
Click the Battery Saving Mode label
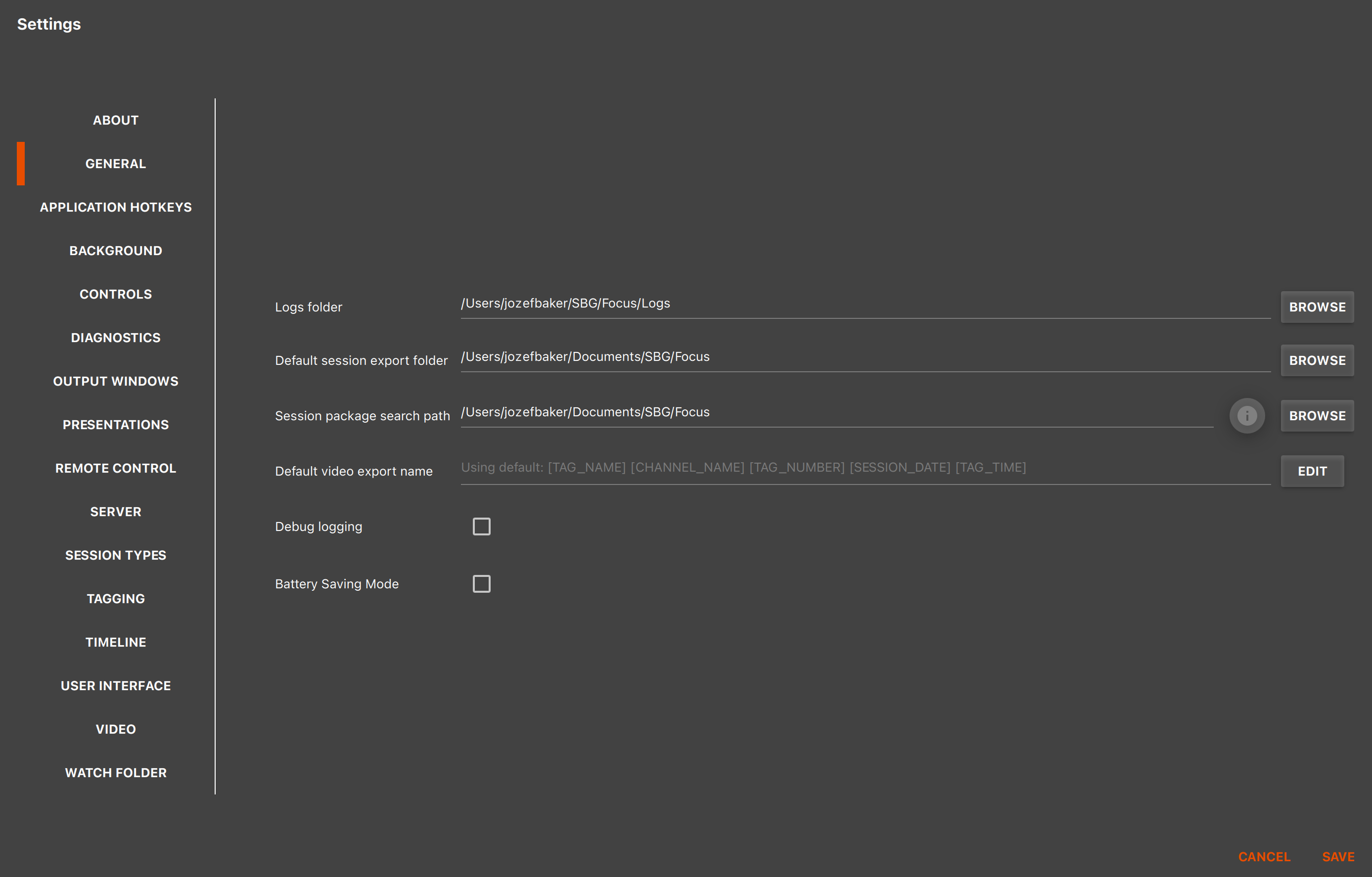point(337,584)
